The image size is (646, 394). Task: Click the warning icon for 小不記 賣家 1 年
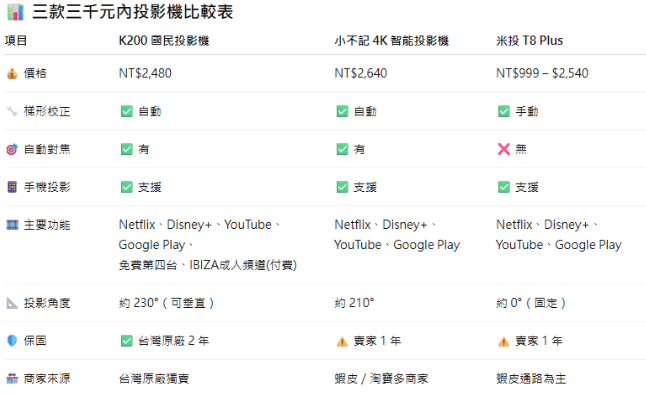click(x=342, y=341)
